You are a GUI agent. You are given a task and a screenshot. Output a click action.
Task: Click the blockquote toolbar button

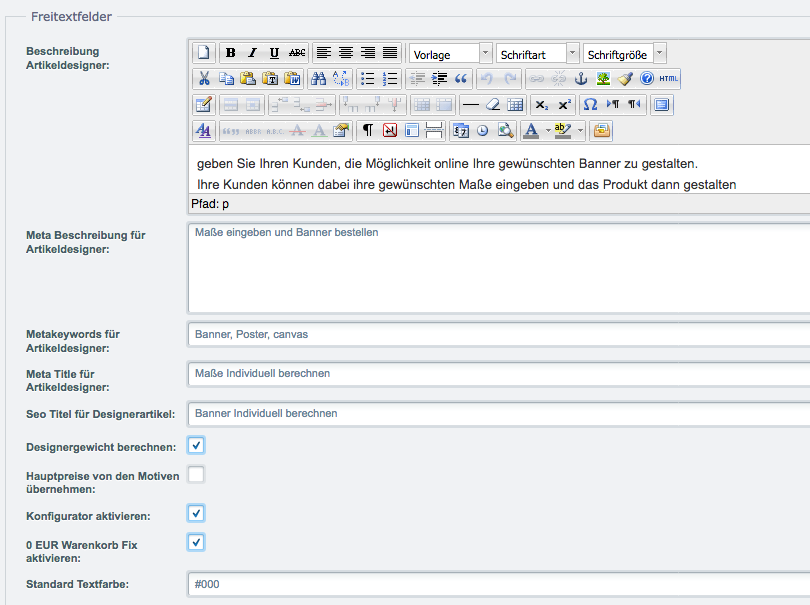point(461,78)
